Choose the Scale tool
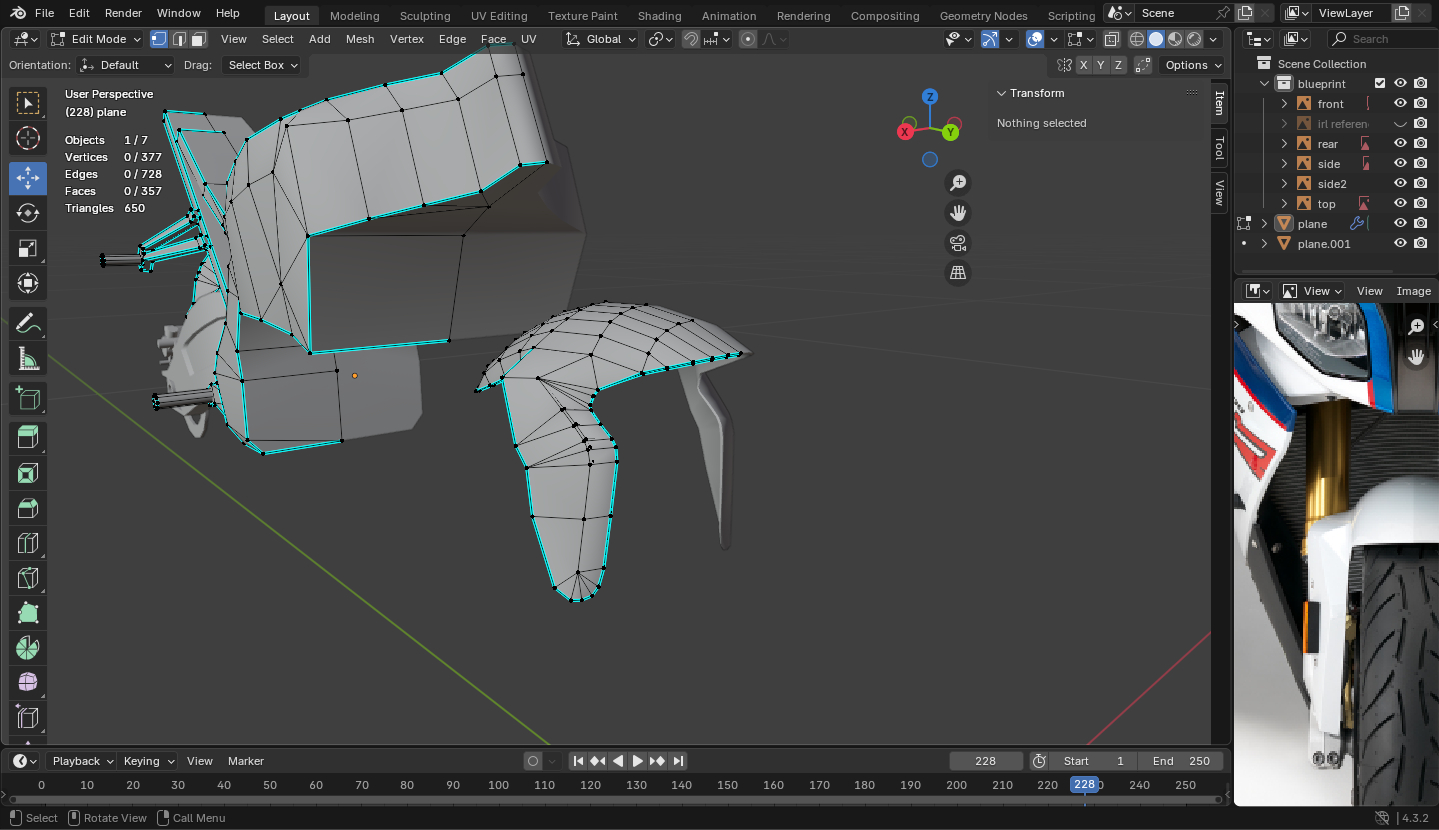The image size is (1439, 830). (x=28, y=248)
